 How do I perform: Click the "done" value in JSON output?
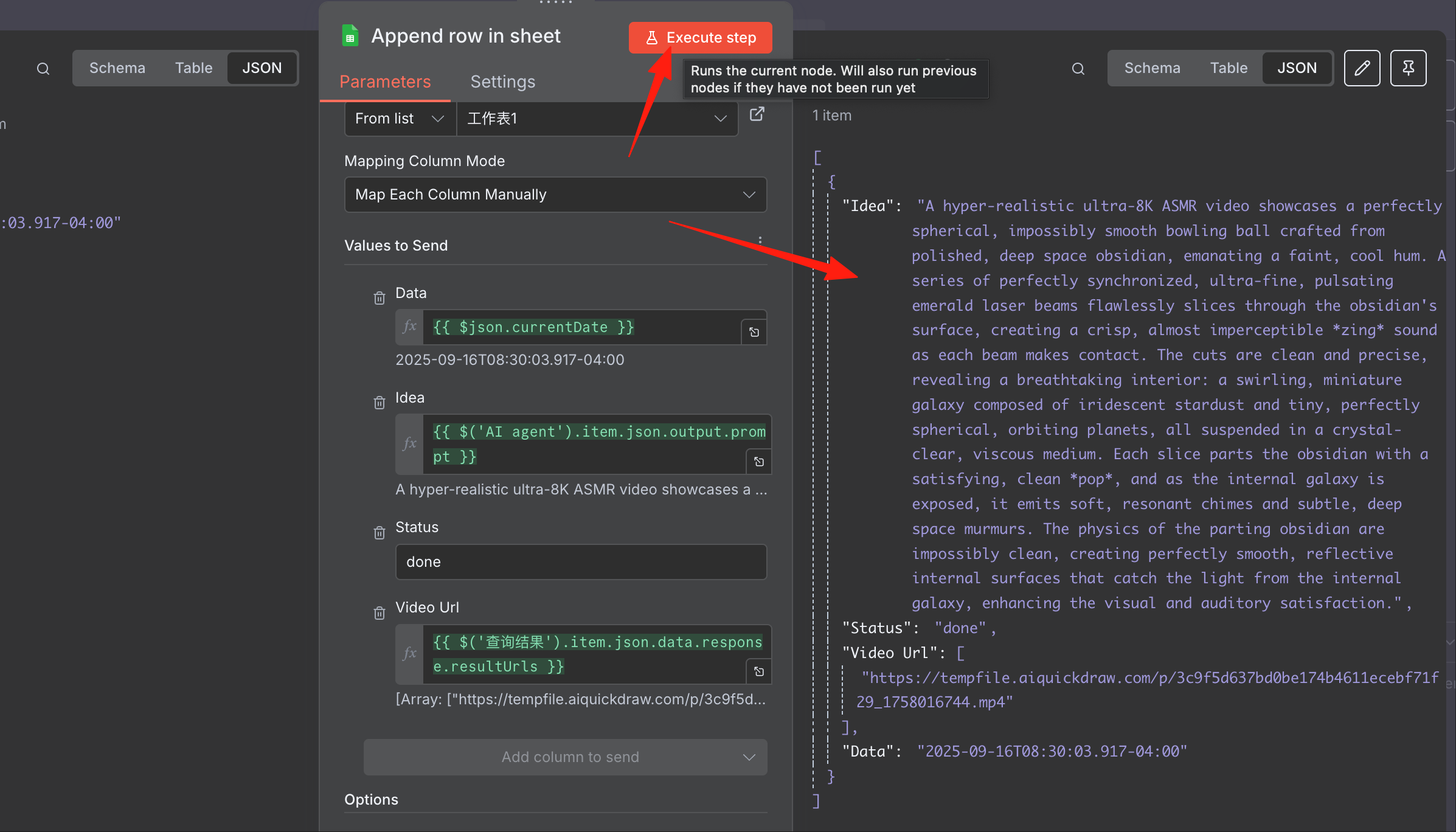[x=960, y=628]
